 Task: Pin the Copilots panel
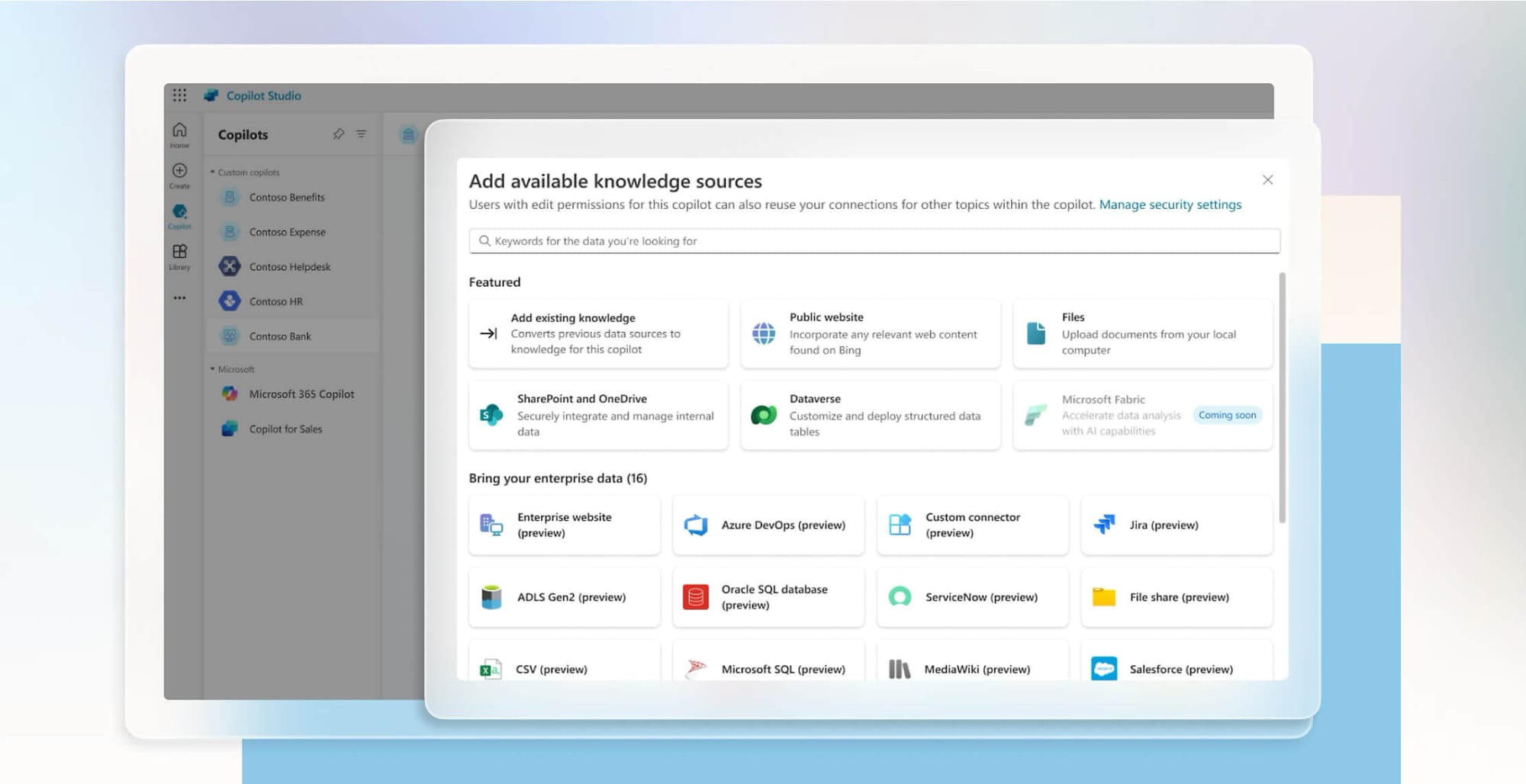coord(338,133)
